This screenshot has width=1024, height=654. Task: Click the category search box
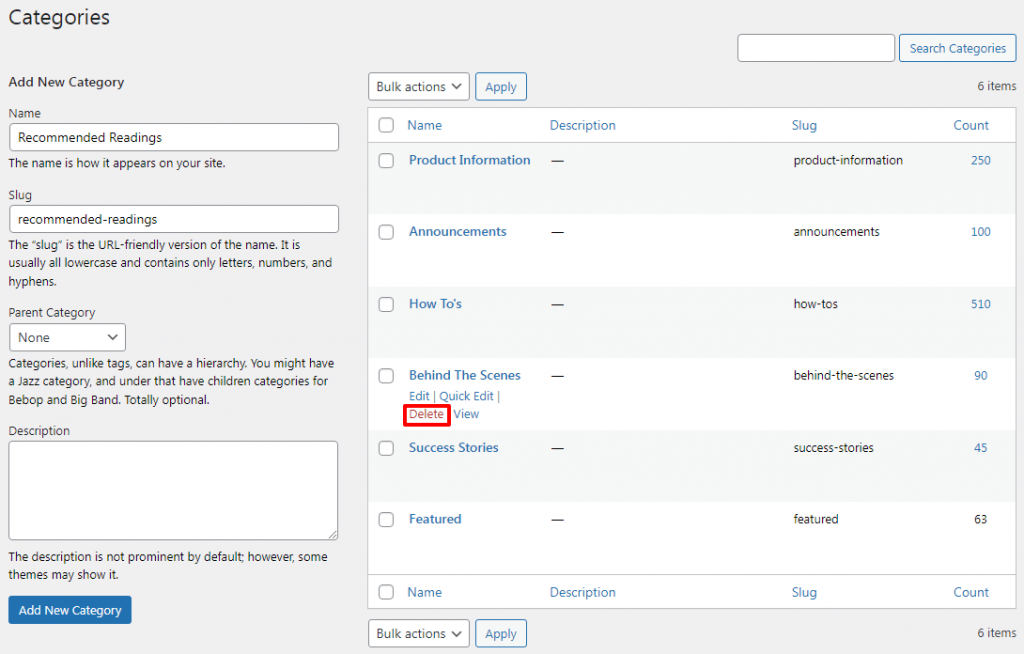815,47
